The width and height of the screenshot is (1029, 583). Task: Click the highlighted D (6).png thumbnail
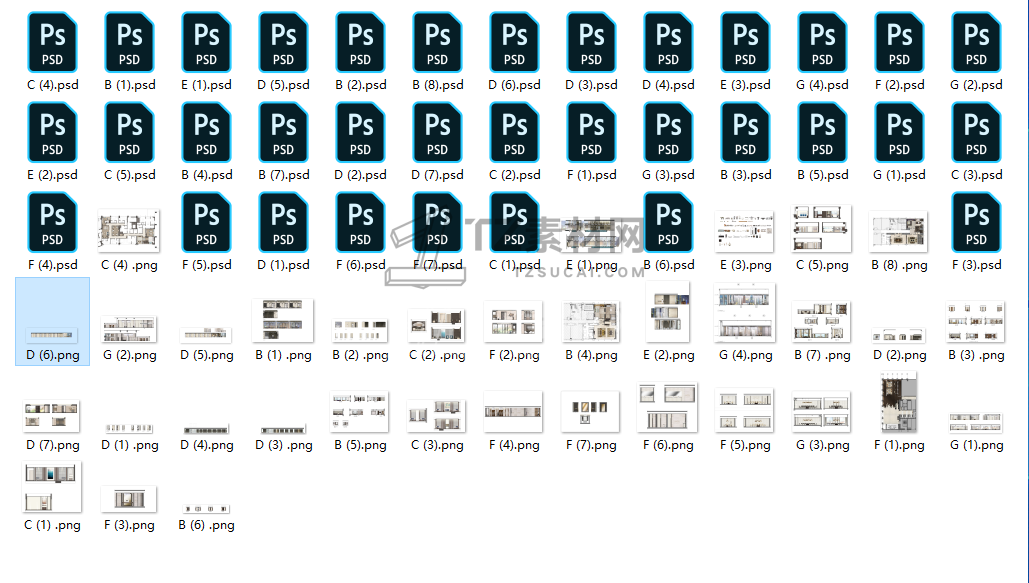point(52,335)
